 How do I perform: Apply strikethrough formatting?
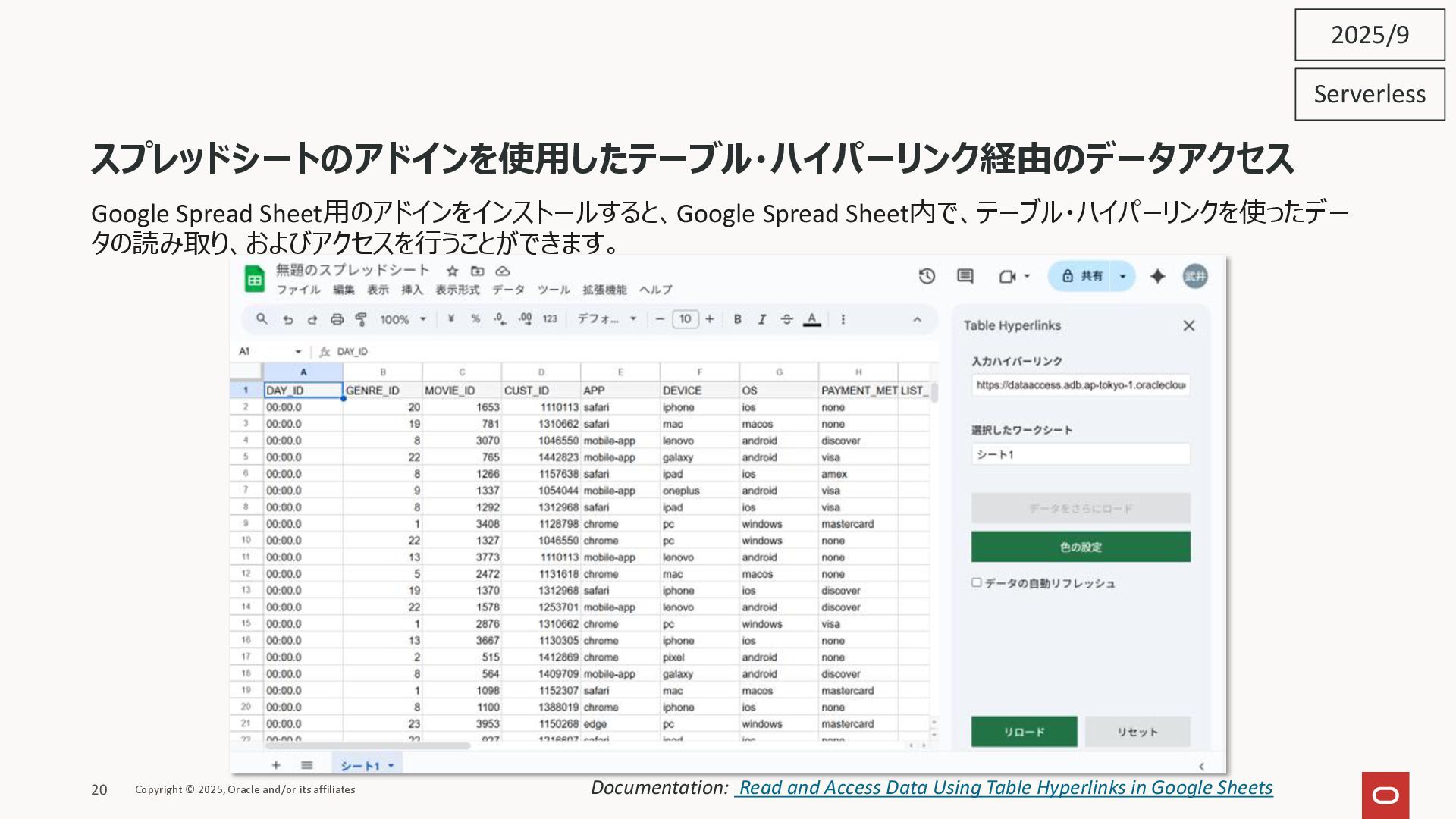(x=786, y=319)
